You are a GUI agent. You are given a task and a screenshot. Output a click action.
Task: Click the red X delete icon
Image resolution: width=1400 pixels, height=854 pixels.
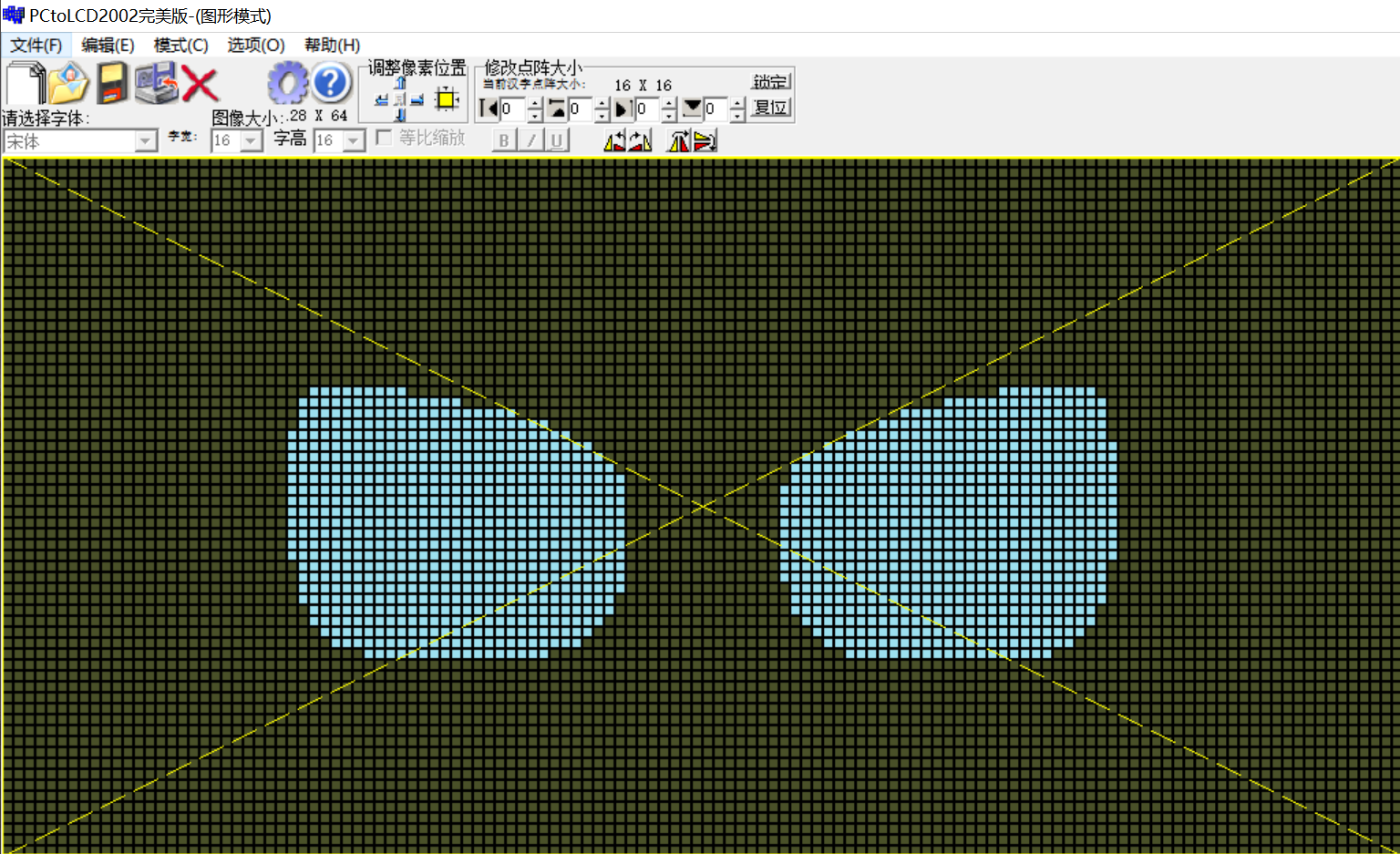[200, 85]
